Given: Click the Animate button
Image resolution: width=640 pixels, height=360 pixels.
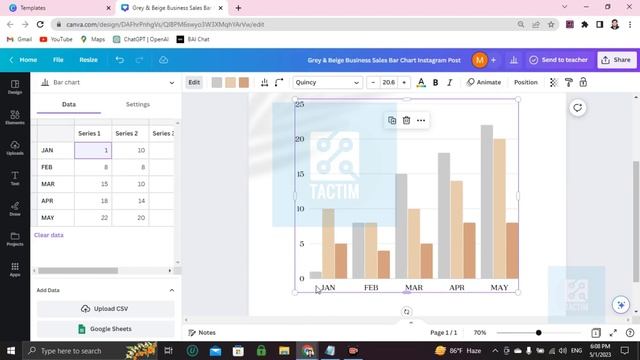Looking at the screenshot, I should coord(484,82).
